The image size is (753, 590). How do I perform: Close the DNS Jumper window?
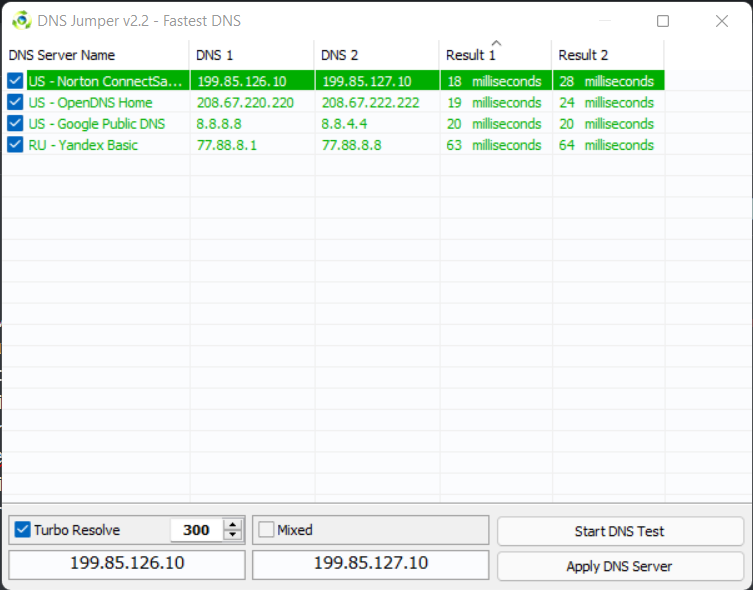click(x=722, y=21)
